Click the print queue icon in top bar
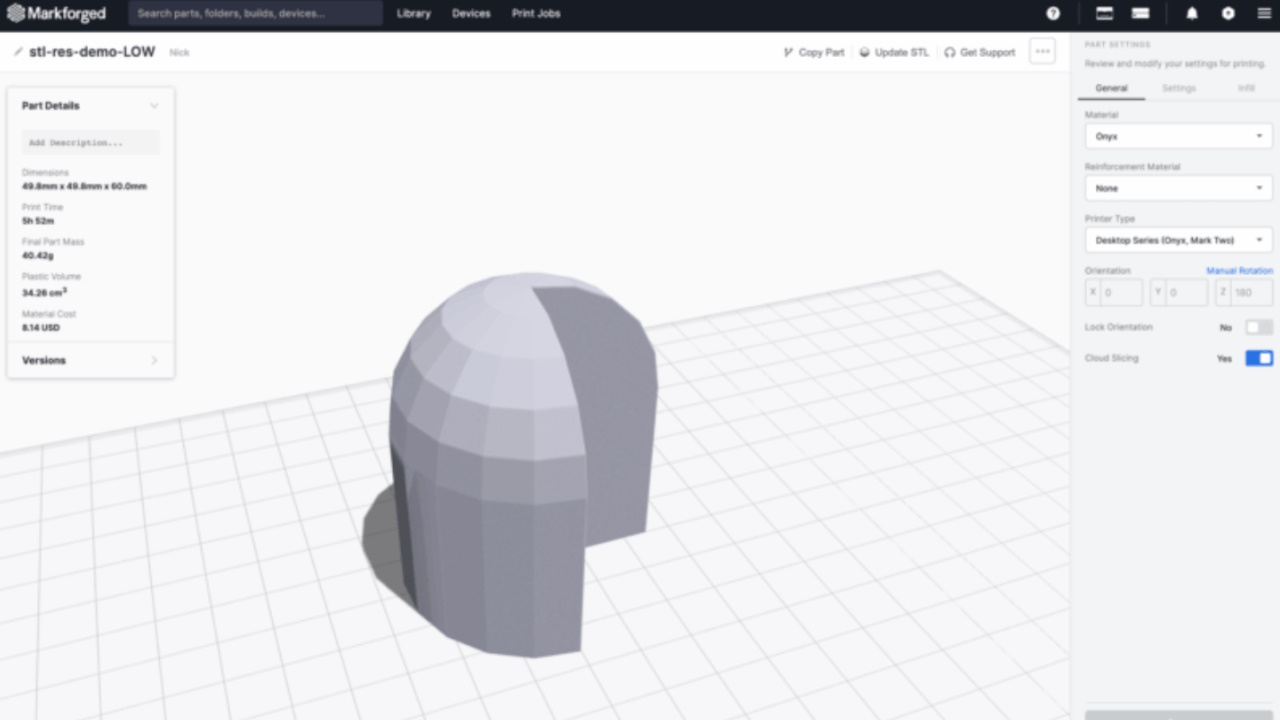Image resolution: width=1280 pixels, height=720 pixels. click(x=1142, y=13)
